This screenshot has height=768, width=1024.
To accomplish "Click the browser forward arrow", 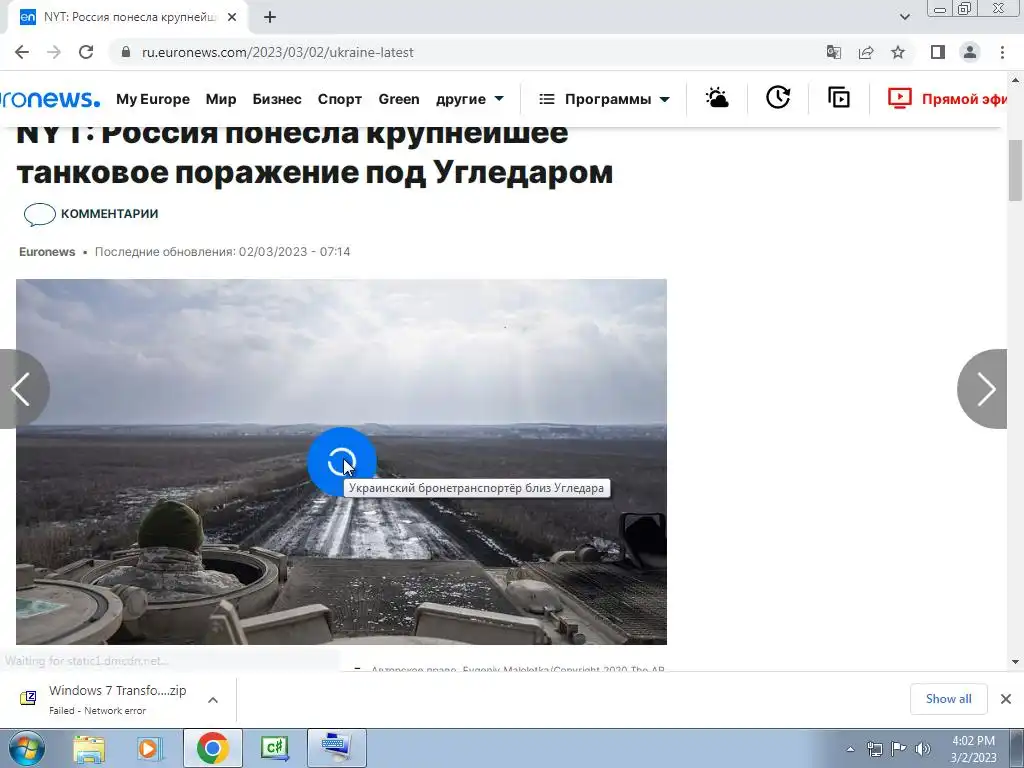I will point(54,52).
